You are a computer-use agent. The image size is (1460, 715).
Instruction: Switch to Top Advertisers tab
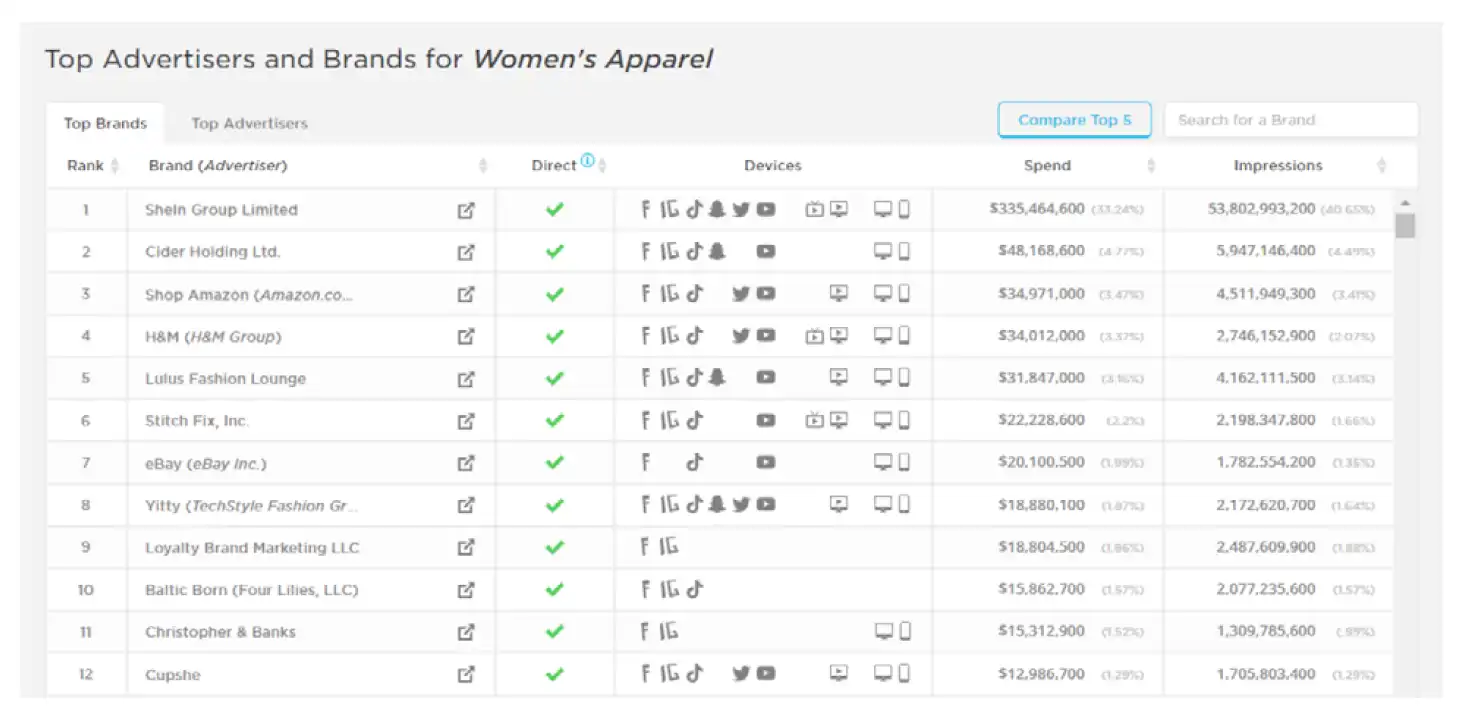[x=250, y=124]
